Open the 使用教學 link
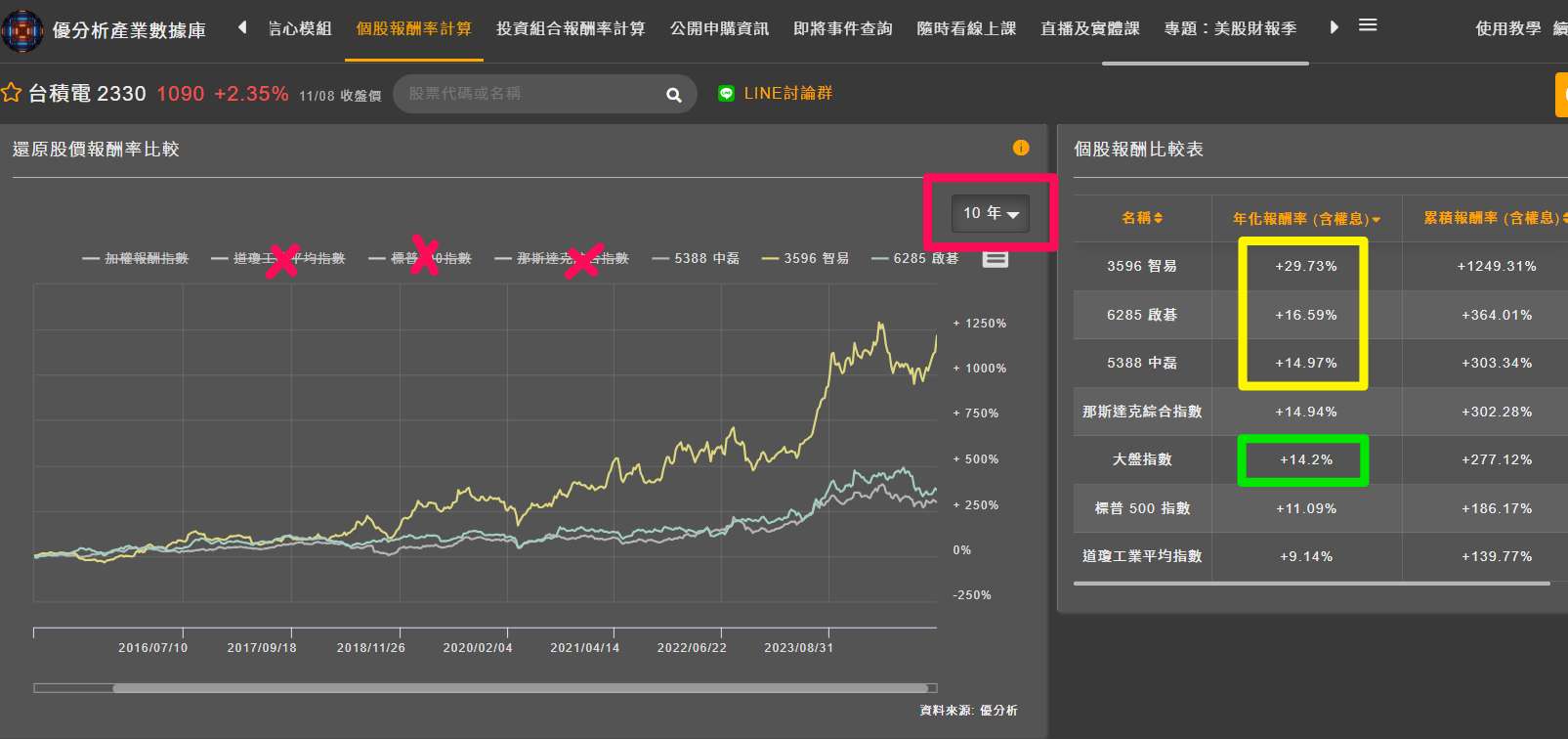1568x739 pixels. 1507,28
